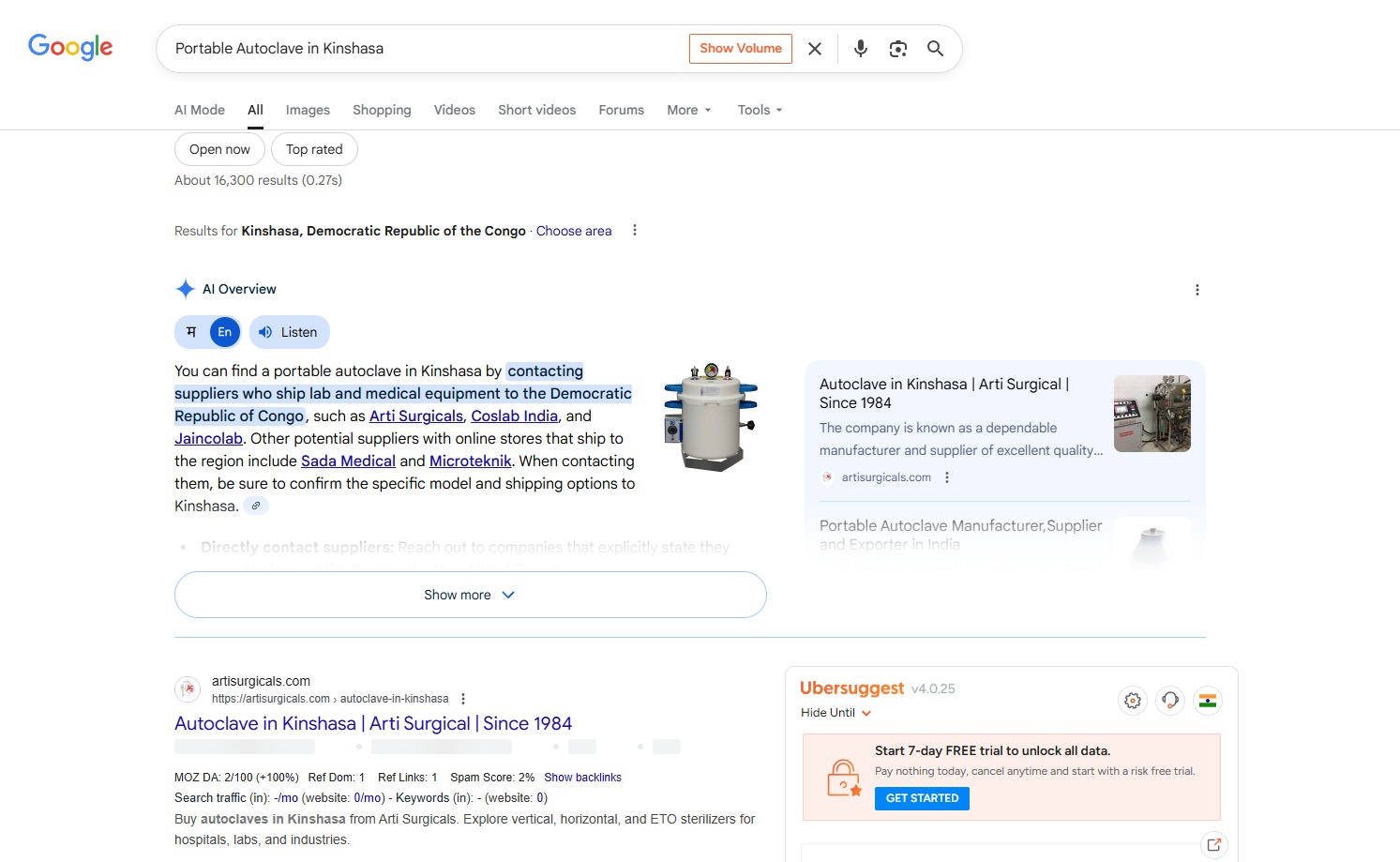
Task: Open AI Overview three-dot options menu
Action: pyautogui.click(x=1197, y=290)
